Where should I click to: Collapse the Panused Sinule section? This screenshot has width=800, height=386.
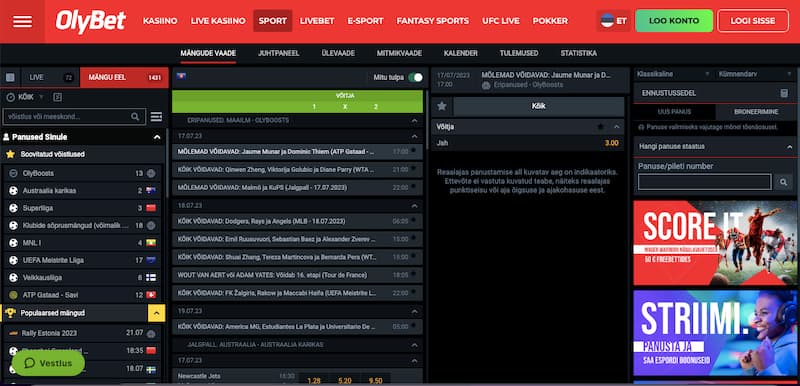(x=157, y=137)
